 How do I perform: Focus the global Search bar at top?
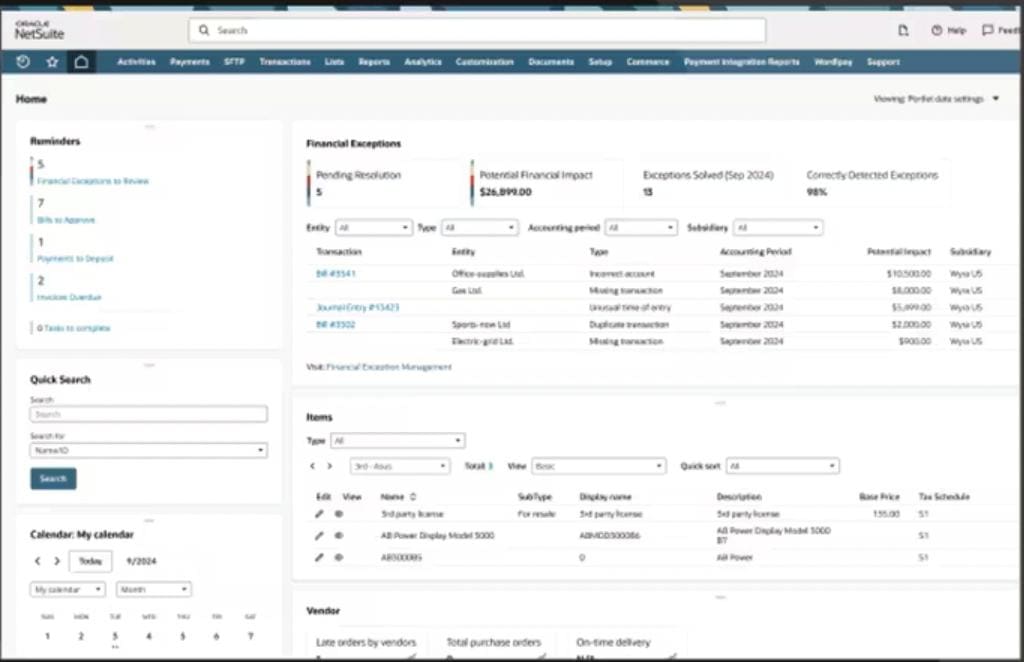click(477, 30)
